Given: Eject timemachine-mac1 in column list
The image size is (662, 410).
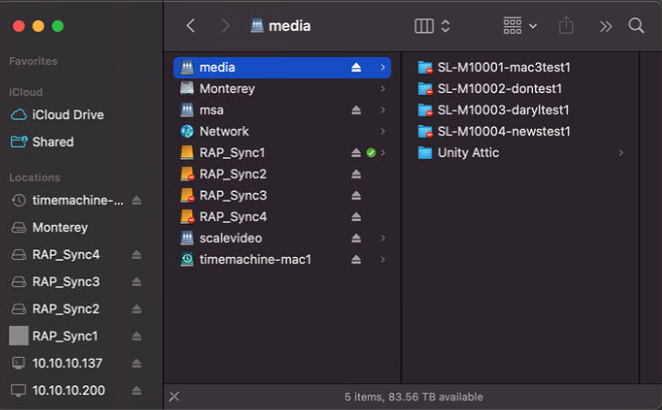Looking at the screenshot, I should point(356,259).
